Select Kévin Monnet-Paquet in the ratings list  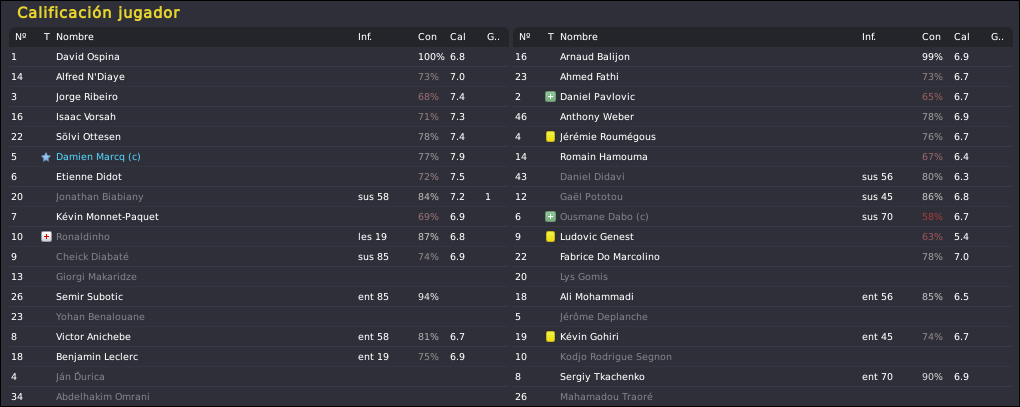pos(259,217)
